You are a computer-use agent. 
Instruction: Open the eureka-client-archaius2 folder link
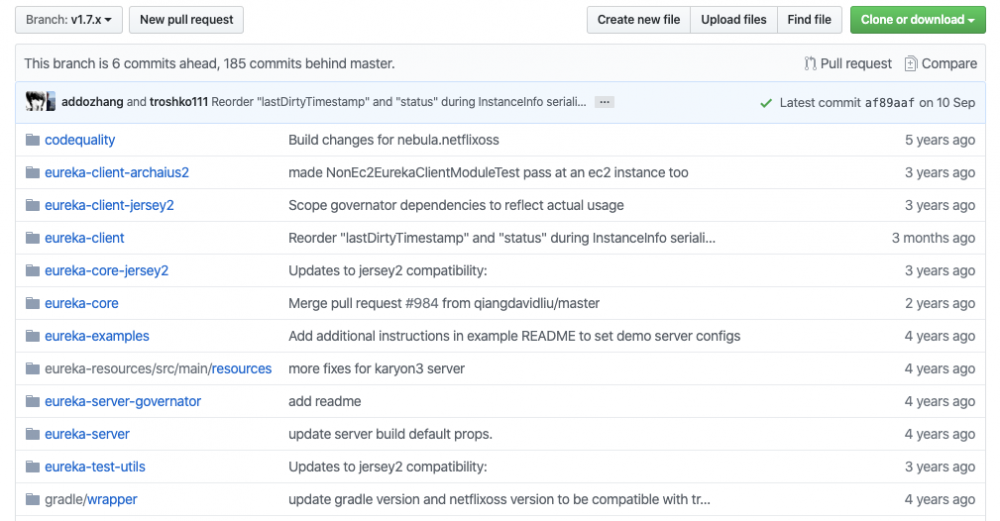tap(116, 172)
